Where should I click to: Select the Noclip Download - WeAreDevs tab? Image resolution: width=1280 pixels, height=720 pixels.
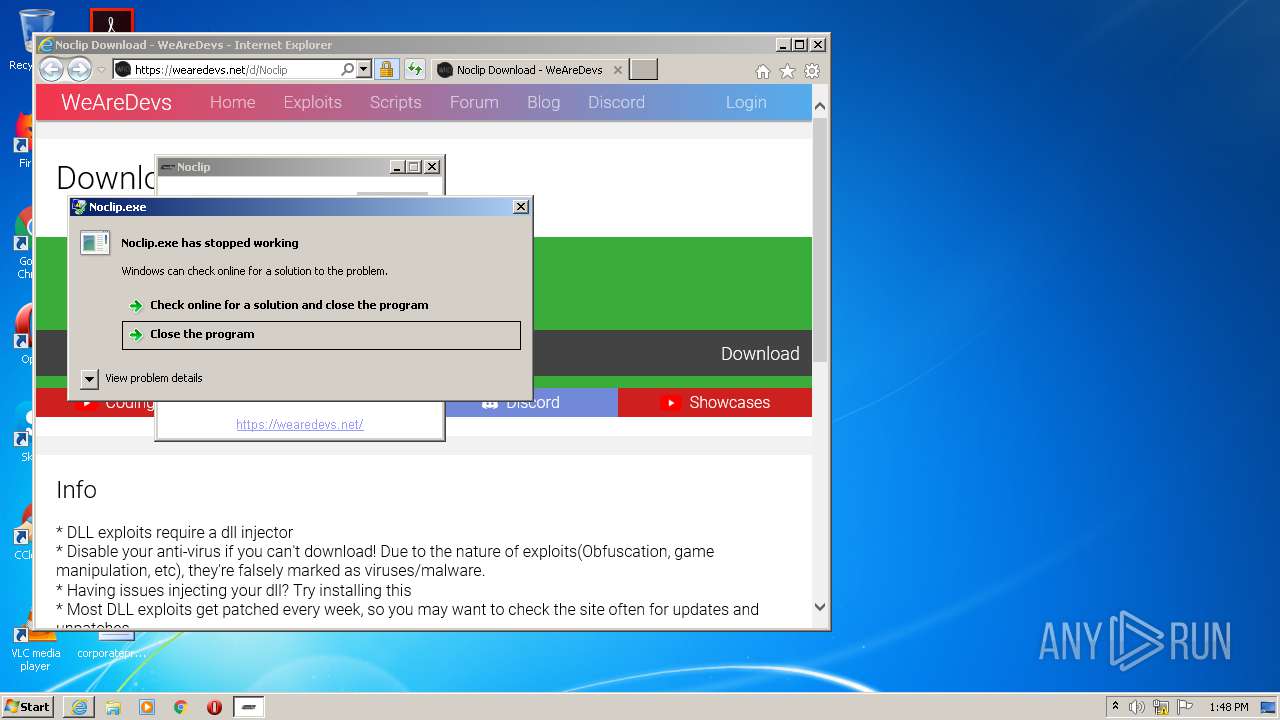click(x=529, y=70)
